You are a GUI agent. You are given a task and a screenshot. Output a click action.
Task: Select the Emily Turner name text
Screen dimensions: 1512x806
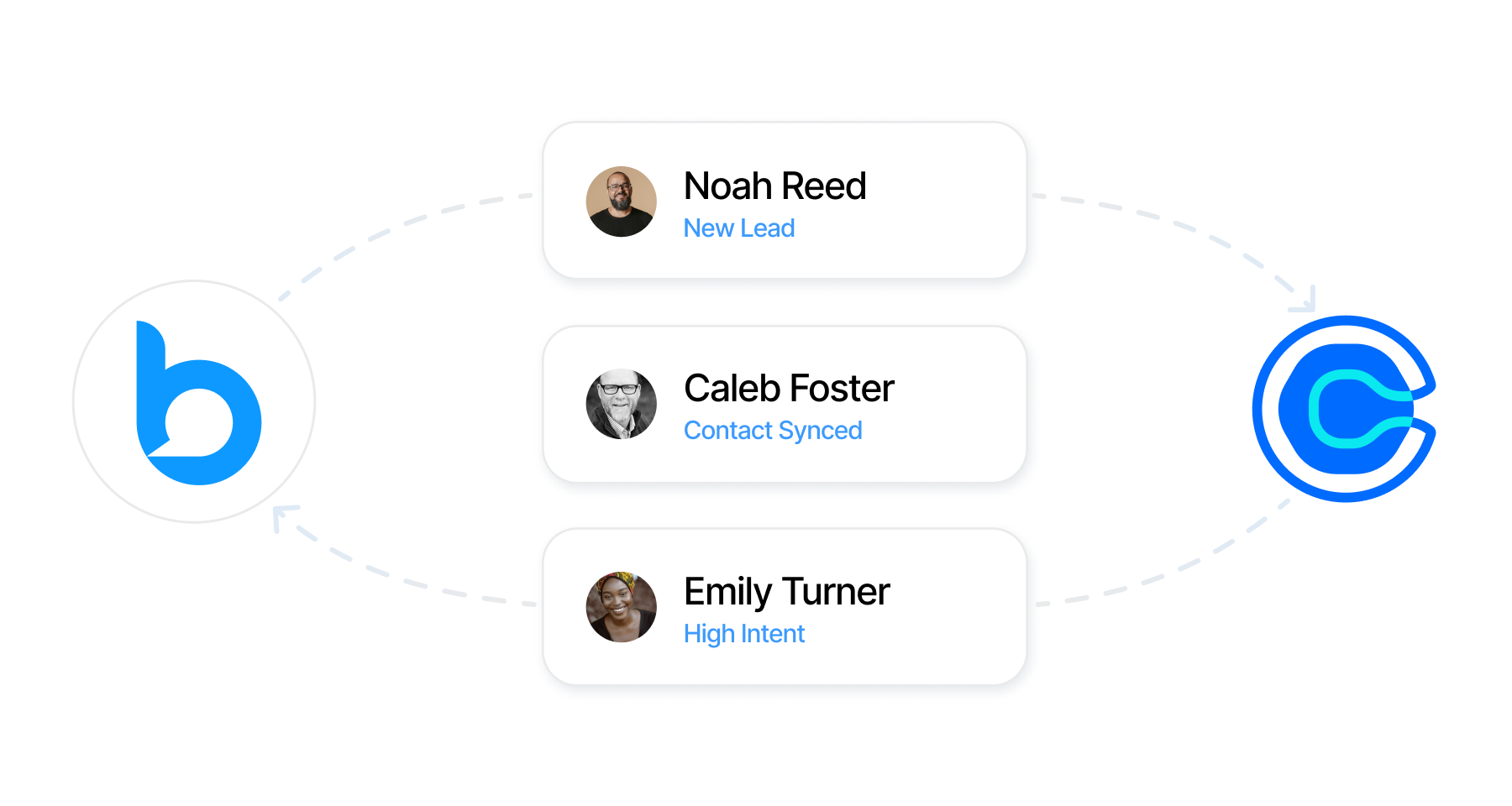pyautogui.click(x=786, y=592)
